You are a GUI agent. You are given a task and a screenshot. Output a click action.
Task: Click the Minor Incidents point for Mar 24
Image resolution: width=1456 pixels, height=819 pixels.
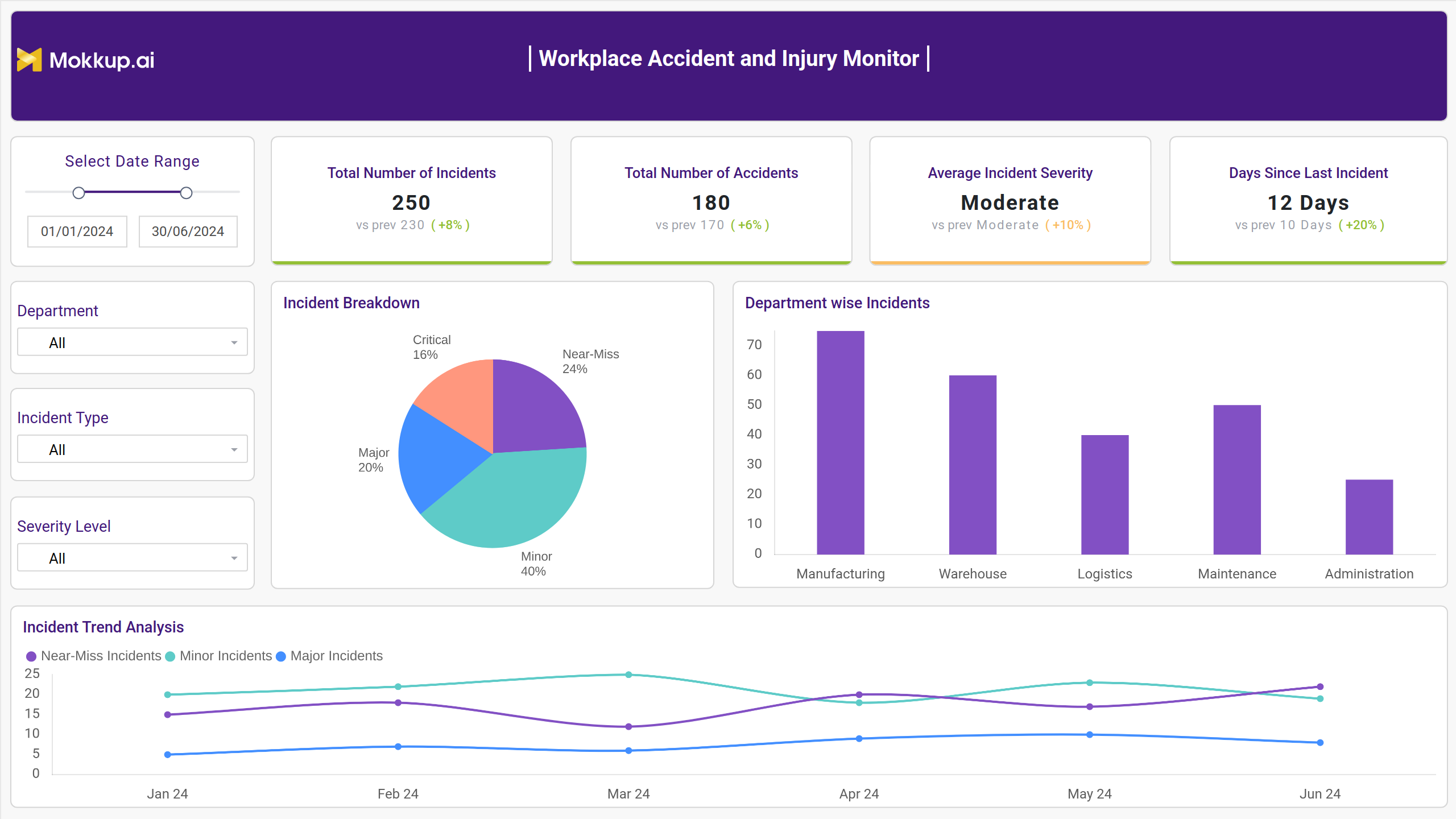pyautogui.click(x=628, y=675)
